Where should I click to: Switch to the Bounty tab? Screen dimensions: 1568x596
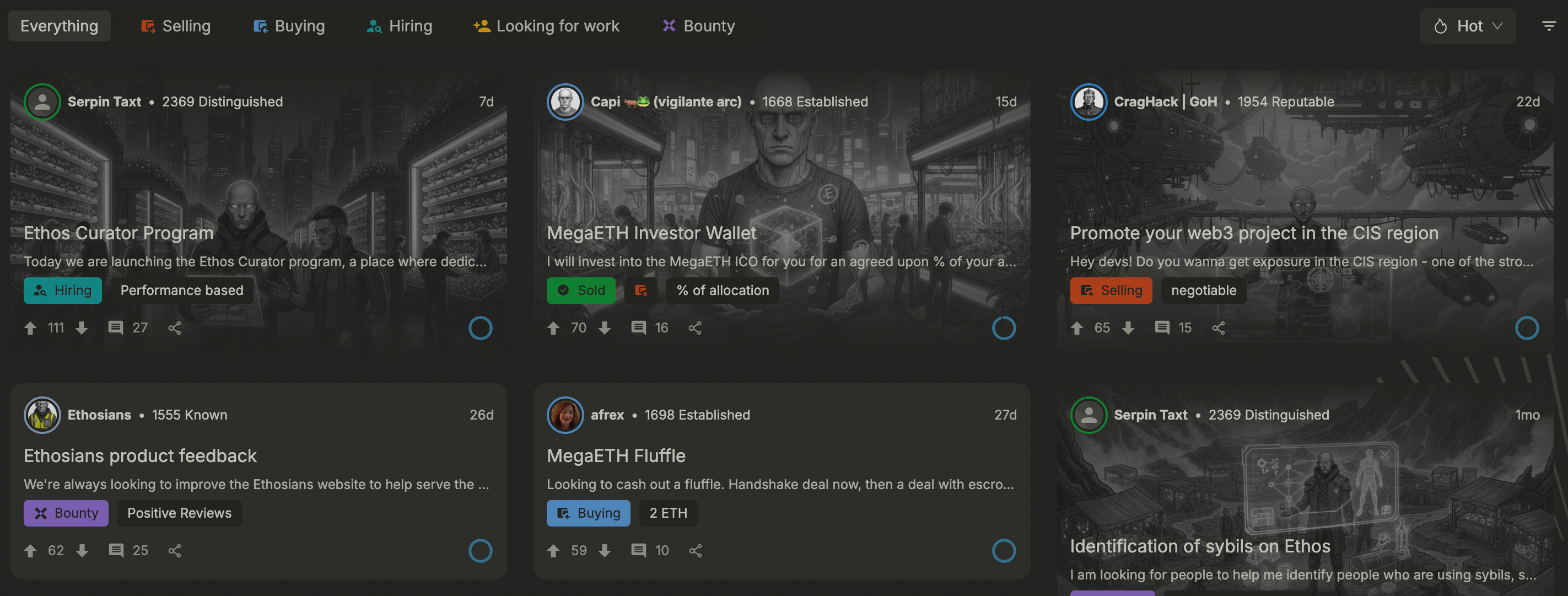click(x=699, y=25)
